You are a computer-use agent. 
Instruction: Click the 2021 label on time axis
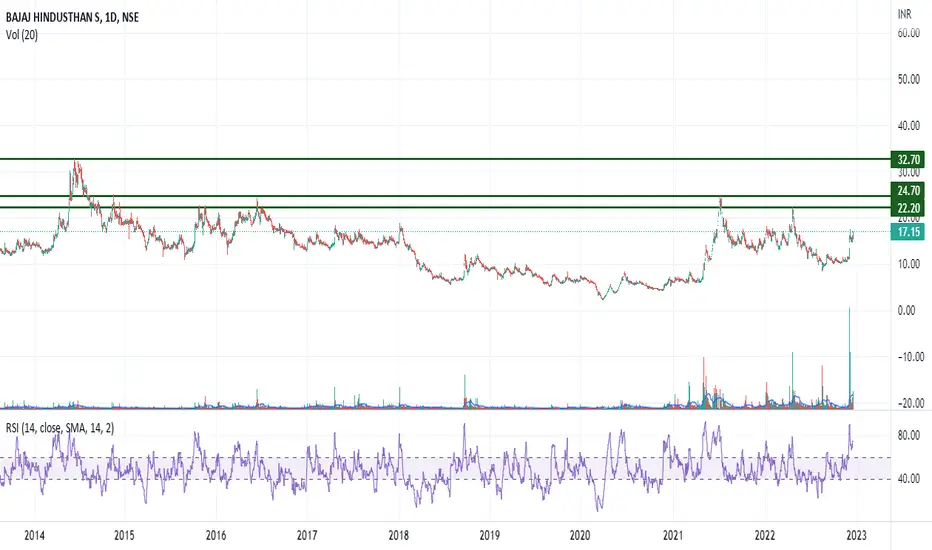673,535
